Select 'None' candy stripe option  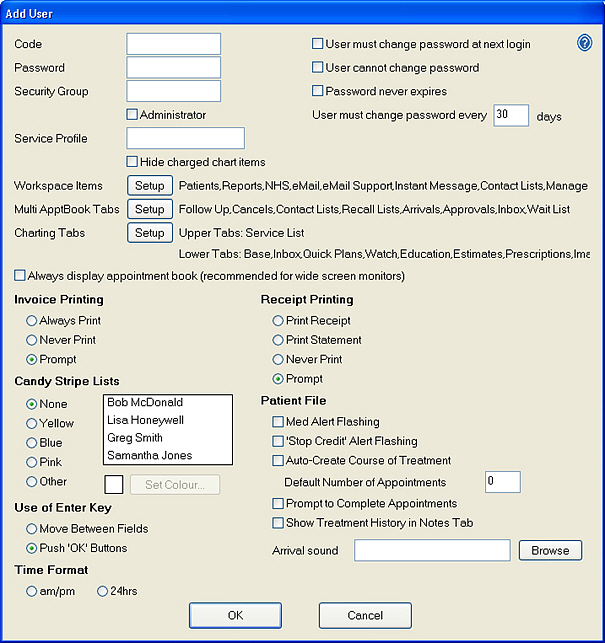coord(32,404)
